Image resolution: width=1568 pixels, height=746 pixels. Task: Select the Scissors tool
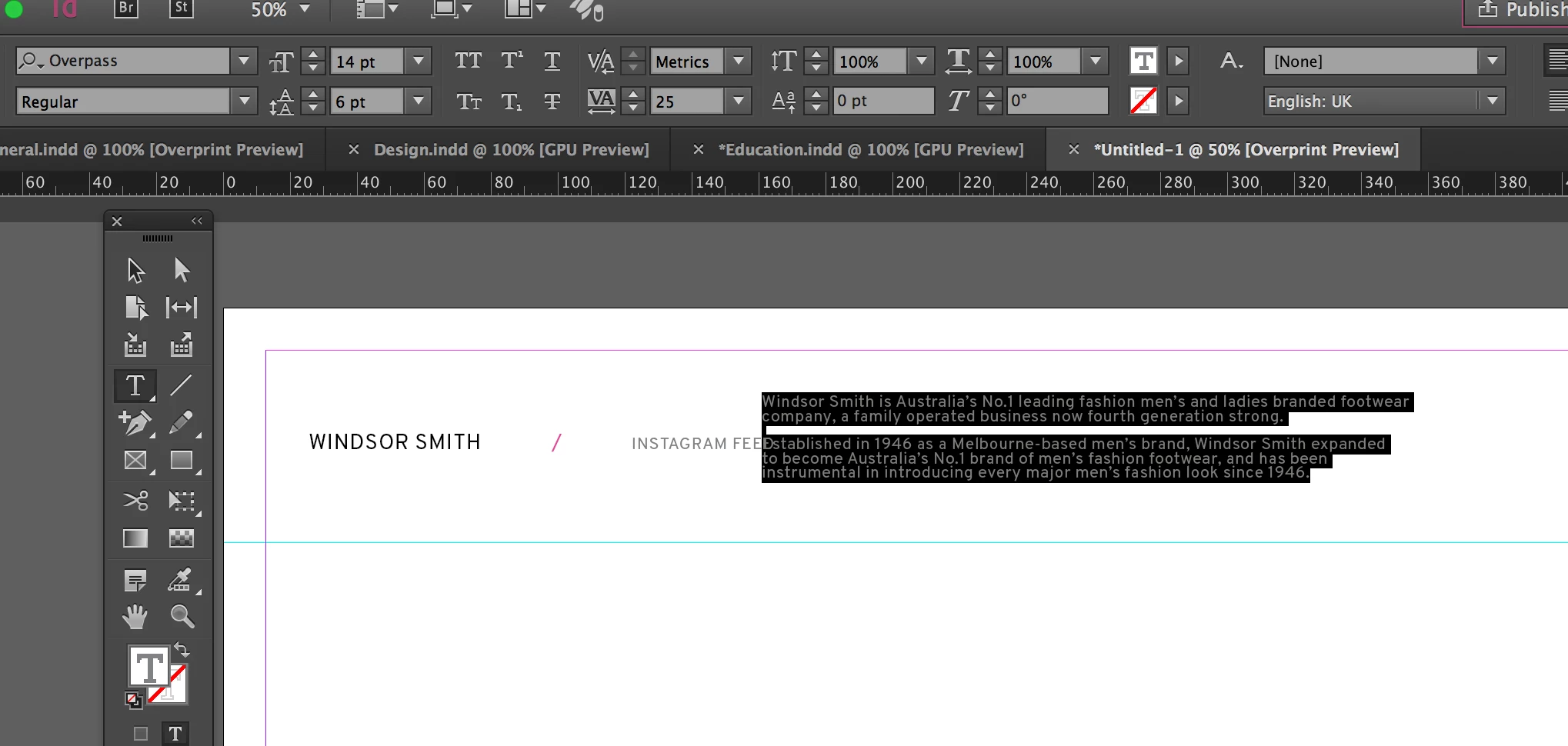coord(135,501)
